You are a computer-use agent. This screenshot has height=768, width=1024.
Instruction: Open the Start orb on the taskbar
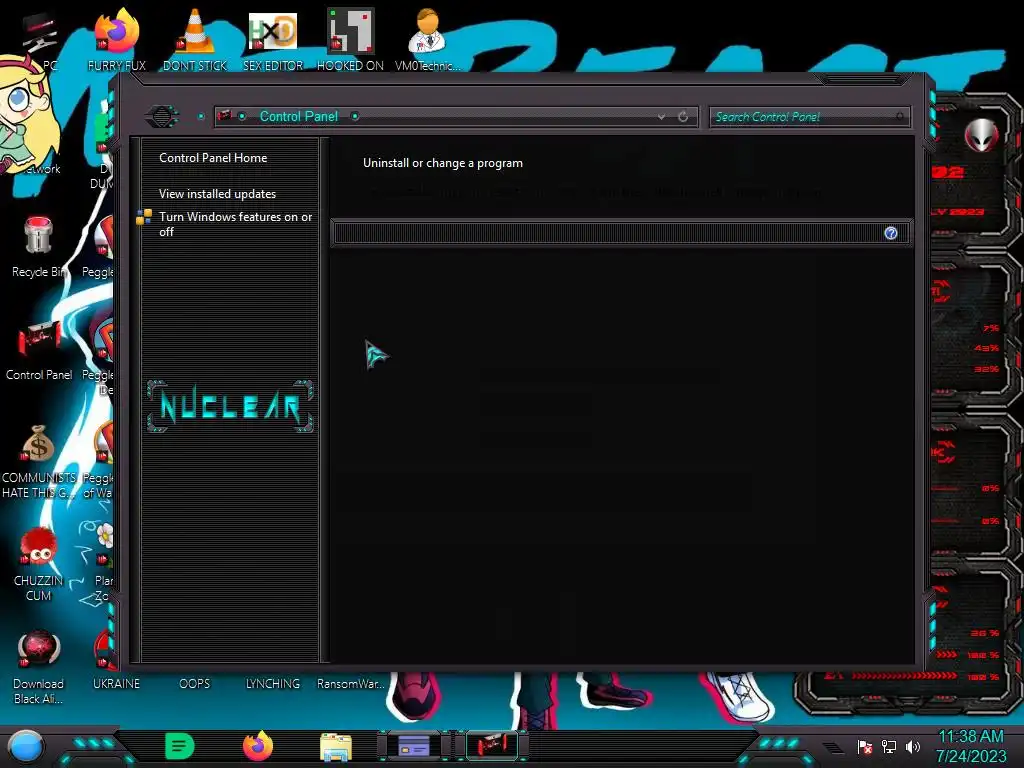click(25, 747)
